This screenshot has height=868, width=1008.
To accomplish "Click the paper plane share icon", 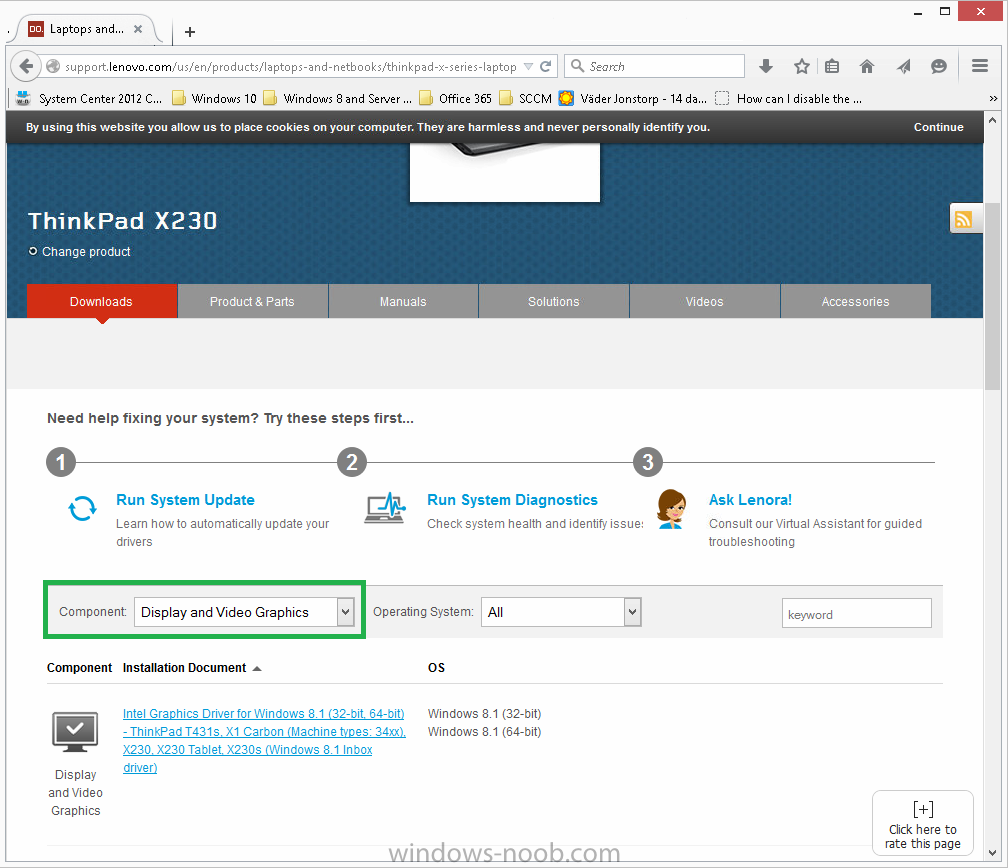I will 903,66.
